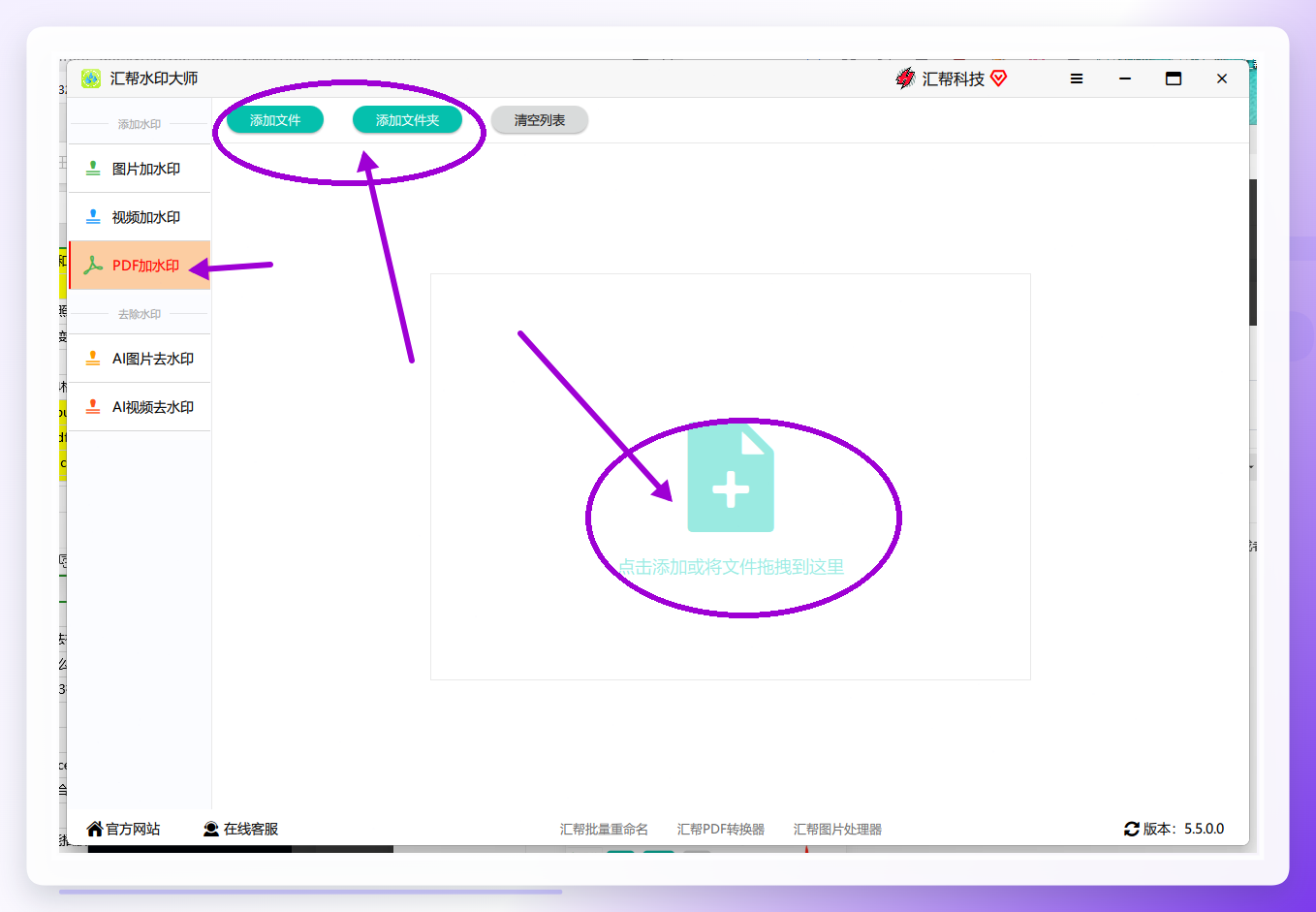
Task: Click the 汇帮水印大师 app logo icon
Action: 91,79
